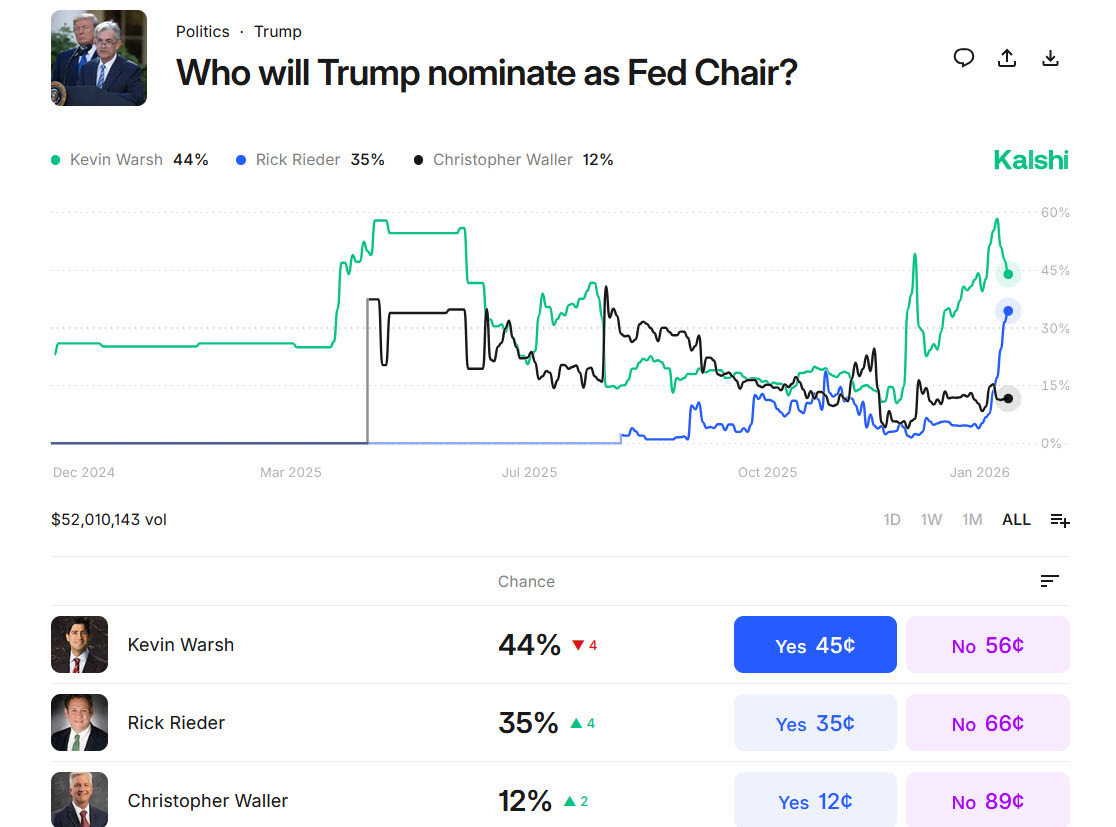Click the sort icon above candidate rows
The width and height of the screenshot is (1116, 827).
tap(1048, 580)
